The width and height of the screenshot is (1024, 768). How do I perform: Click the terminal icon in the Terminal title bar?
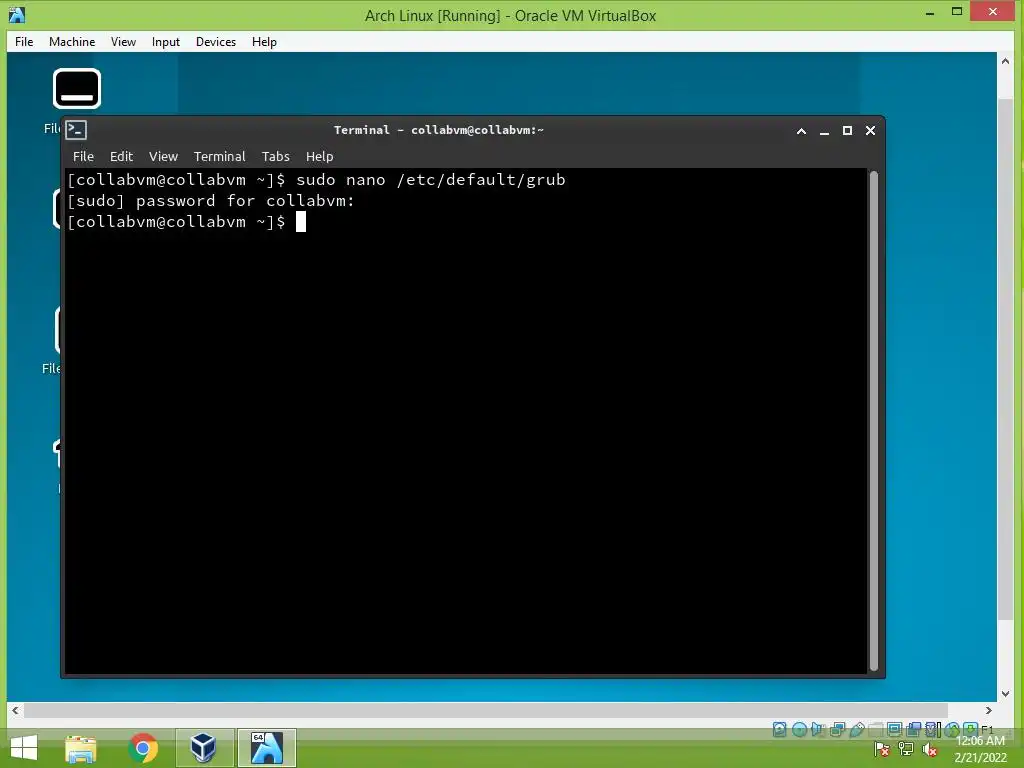76,130
